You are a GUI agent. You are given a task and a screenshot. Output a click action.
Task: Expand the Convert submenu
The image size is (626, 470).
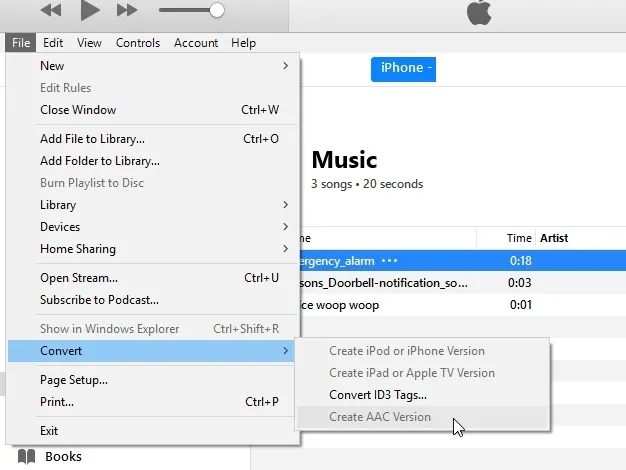pos(151,351)
